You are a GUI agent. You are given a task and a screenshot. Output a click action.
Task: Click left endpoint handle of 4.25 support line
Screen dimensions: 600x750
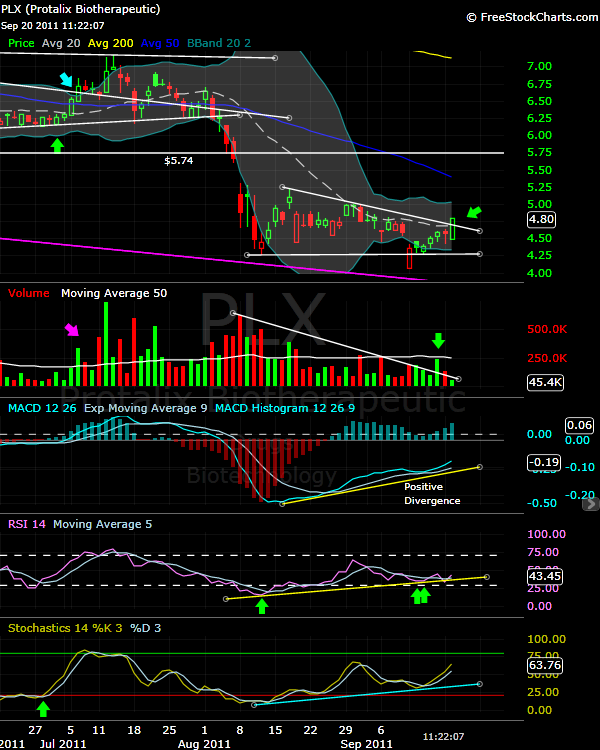tap(247, 255)
